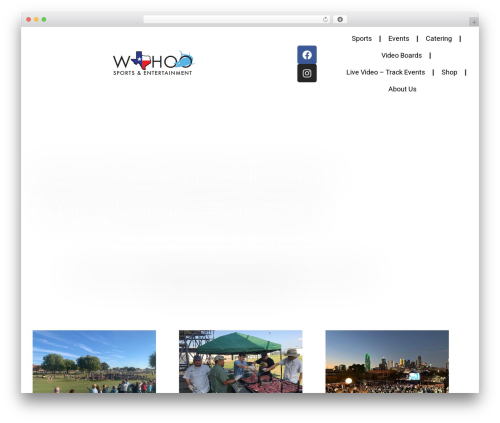
Task: Reload the page with the refresh icon
Action: 325,19
